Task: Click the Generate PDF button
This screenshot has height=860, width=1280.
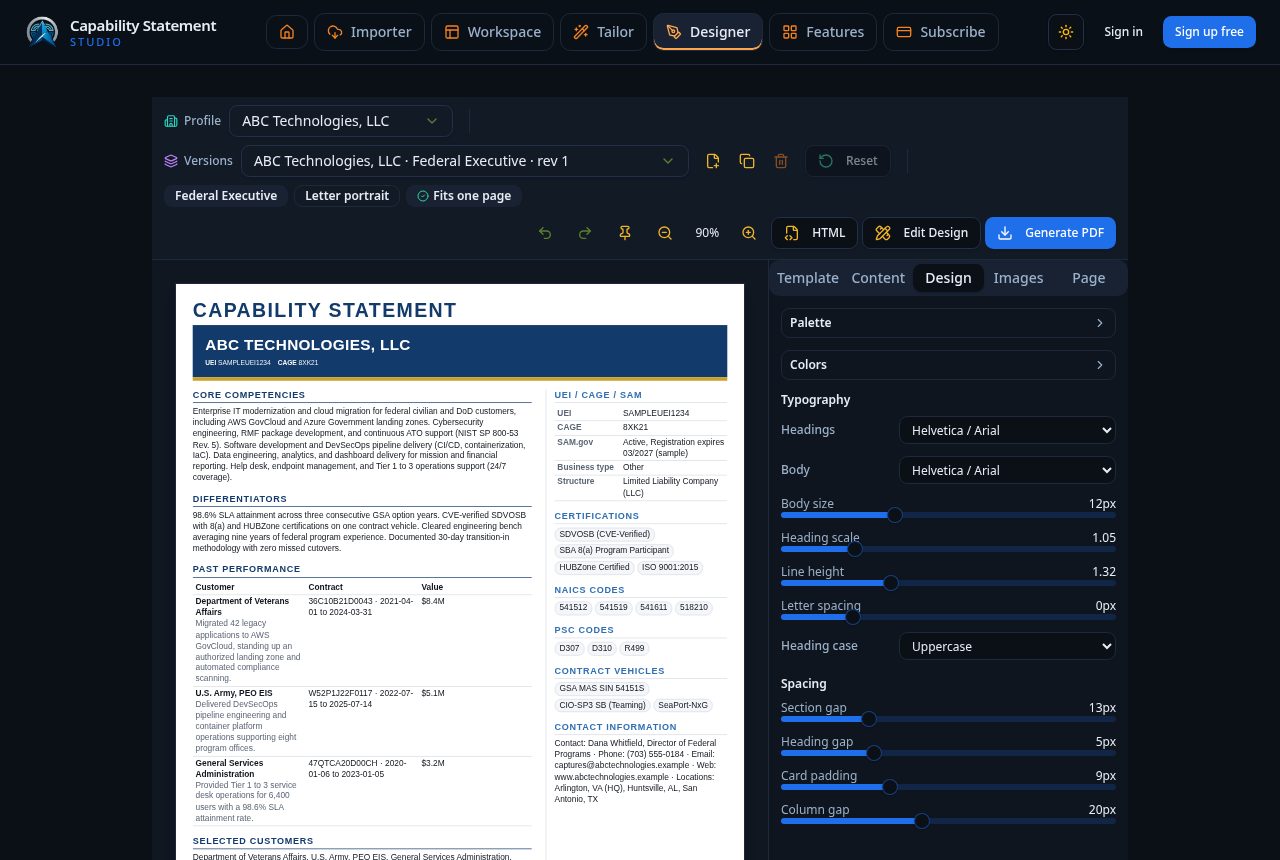Action: pos(1050,233)
